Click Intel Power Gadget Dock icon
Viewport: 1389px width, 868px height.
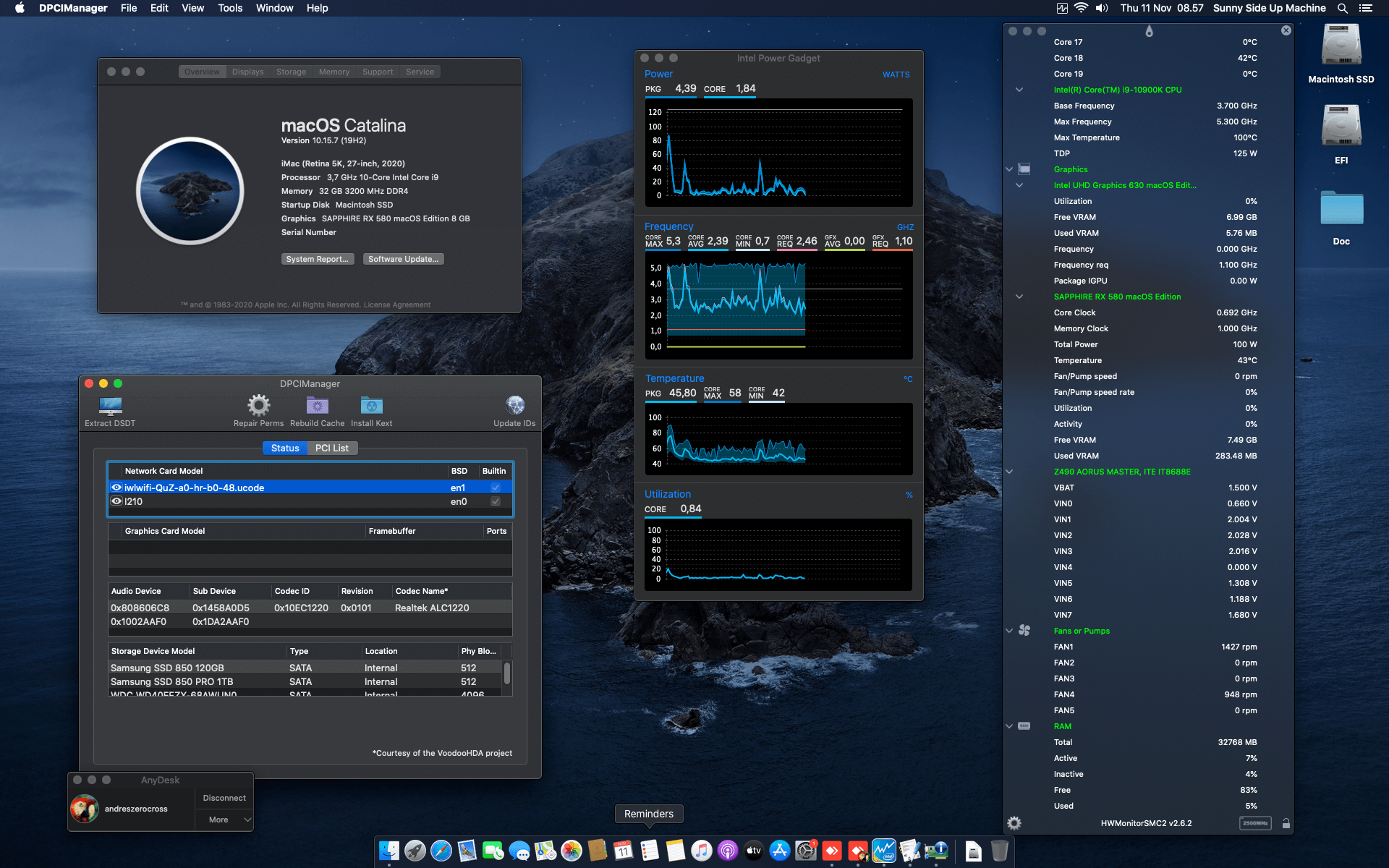884,851
